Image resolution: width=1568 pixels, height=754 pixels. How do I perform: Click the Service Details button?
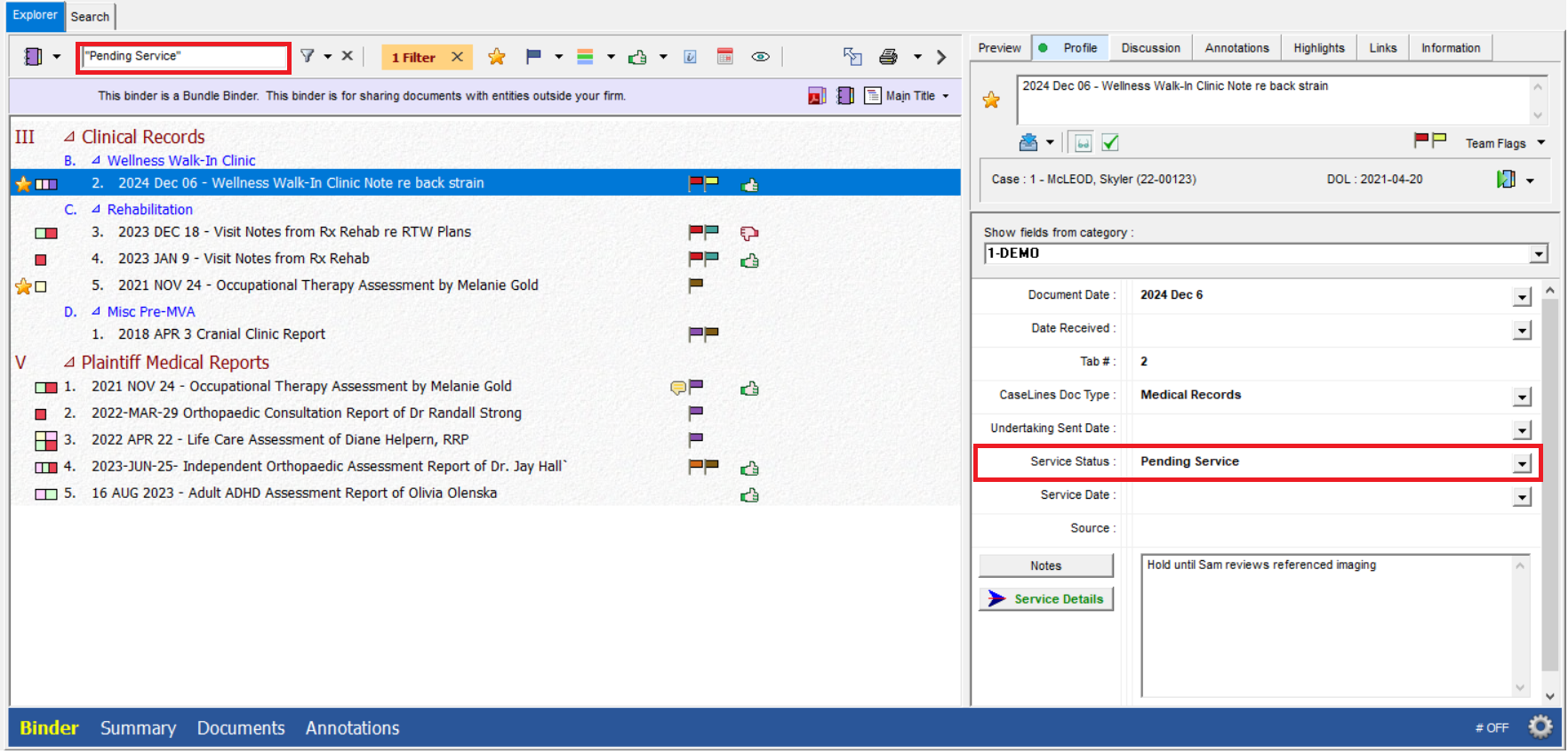[x=1046, y=599]
